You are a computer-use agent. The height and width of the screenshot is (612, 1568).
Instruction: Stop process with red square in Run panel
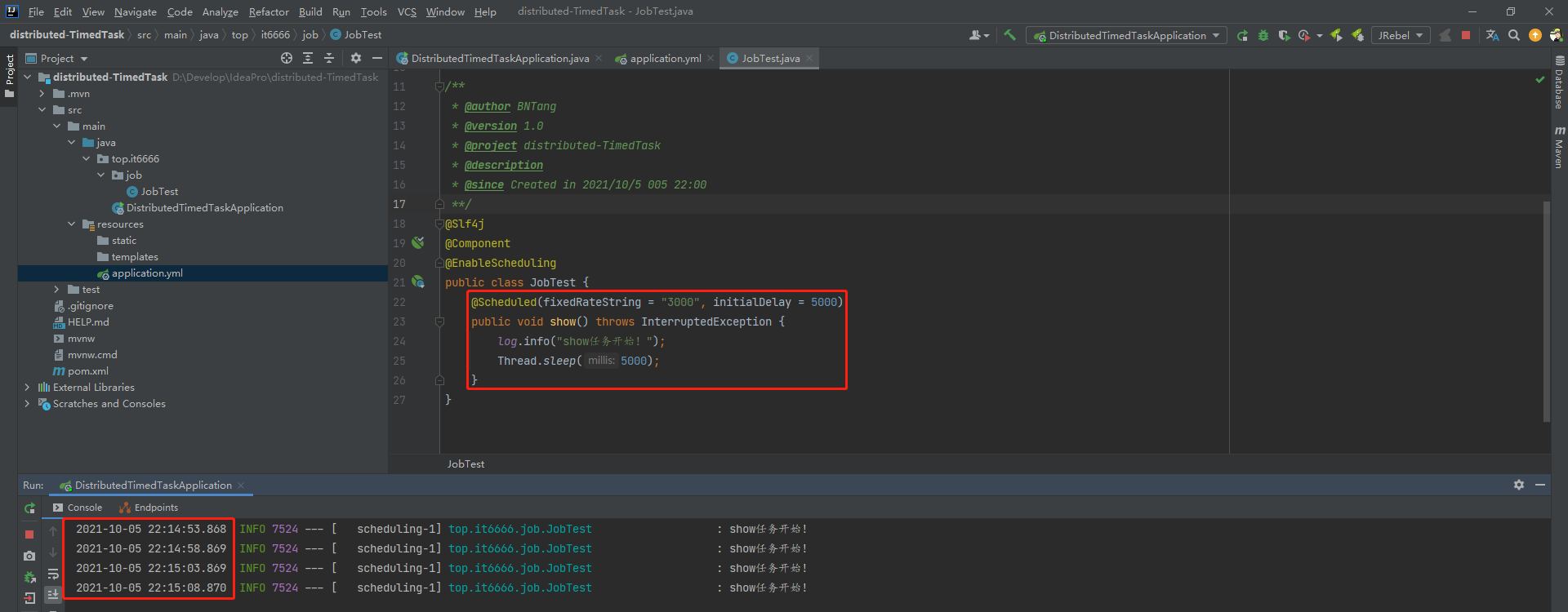click(x=29, y=534)
